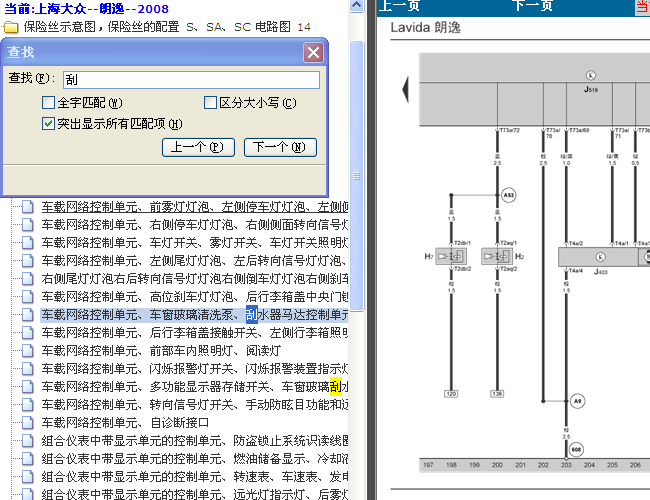
Task: Uncheck 突出显示所有匹配项 checkbox
Action: pyautogui.click(x=49, y=124)
